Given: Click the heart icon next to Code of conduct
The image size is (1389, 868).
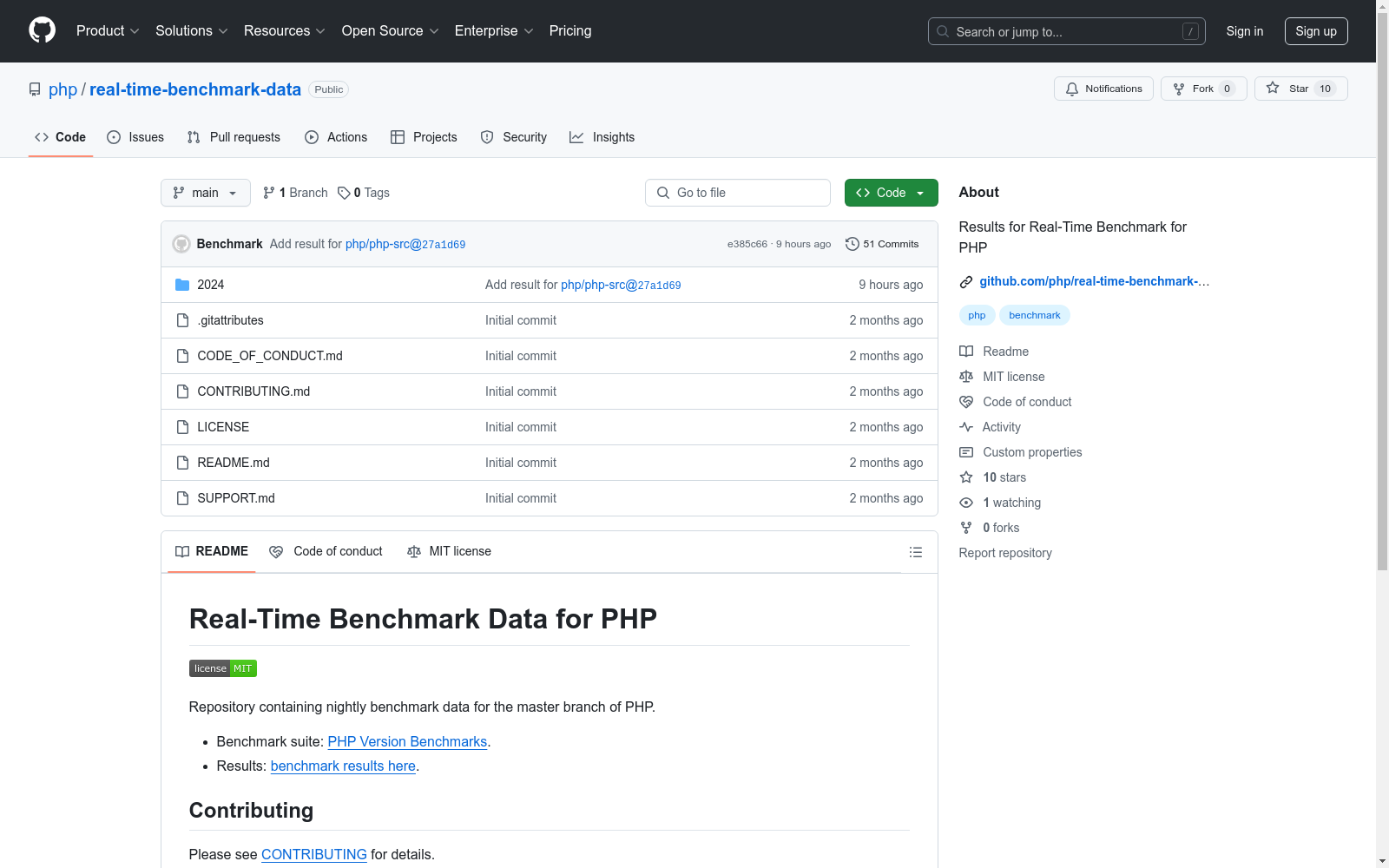Looking at the screenshot, I should 966,402.
